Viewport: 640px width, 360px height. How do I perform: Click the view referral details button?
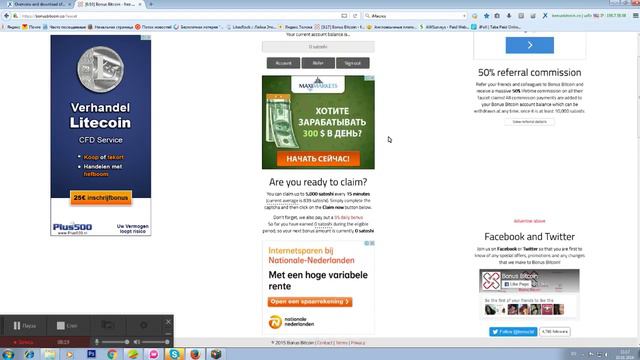coord(529,122)
